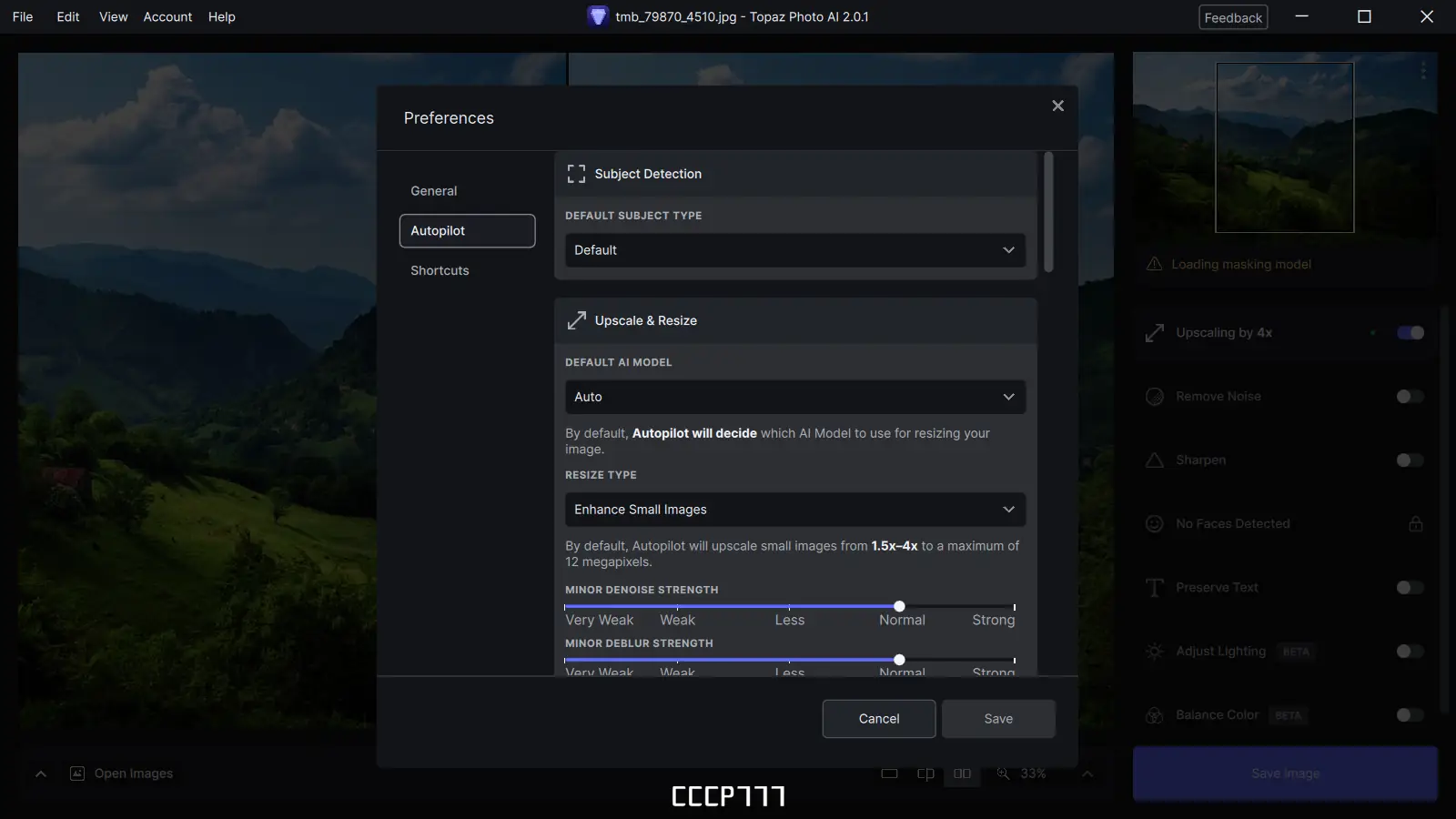Open the Account menu
Viewport: 1456px width, 819px height.
pos(167,16)
